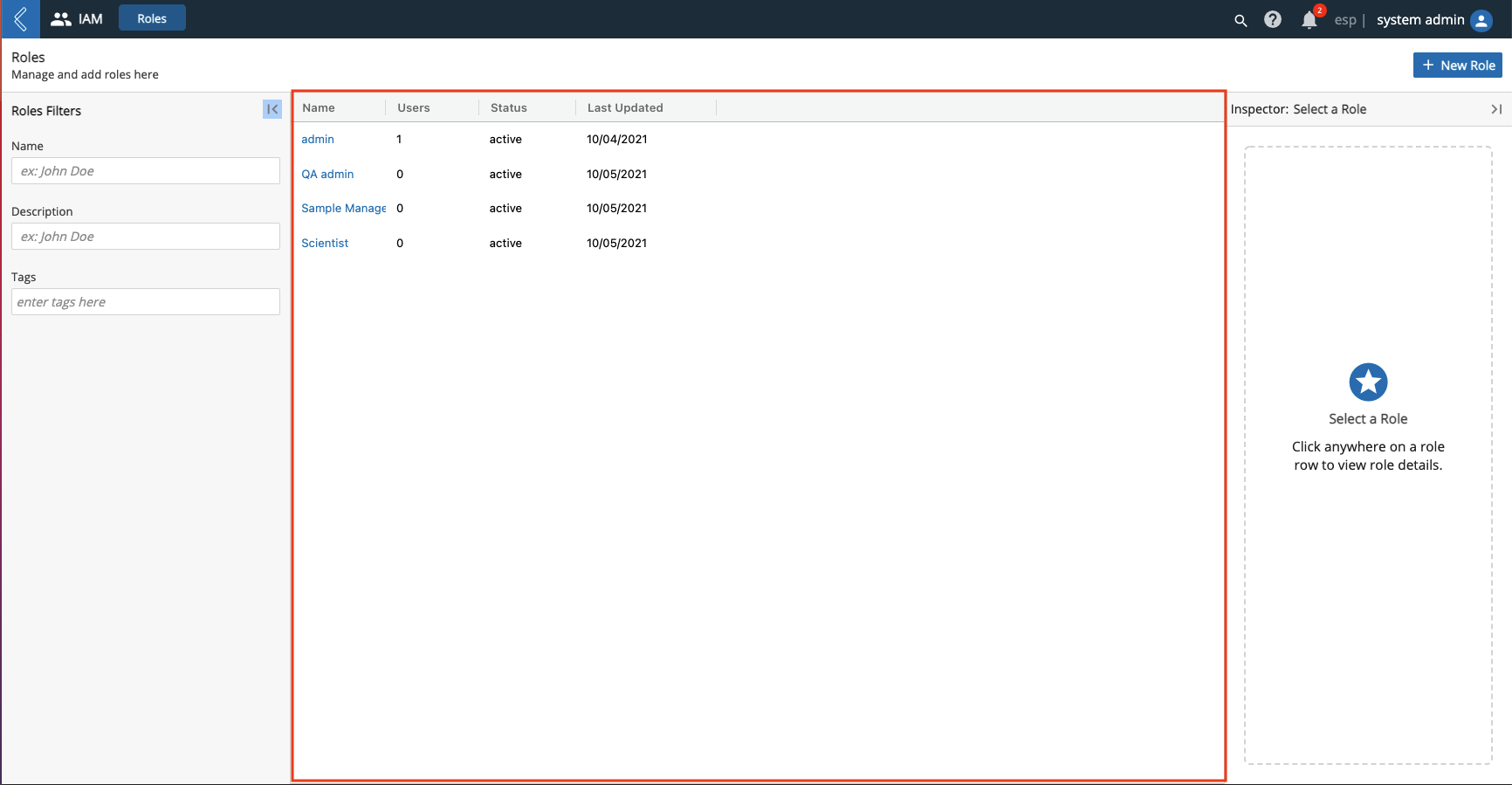
Task: Click the IAM app label
Action: point(91,19)
